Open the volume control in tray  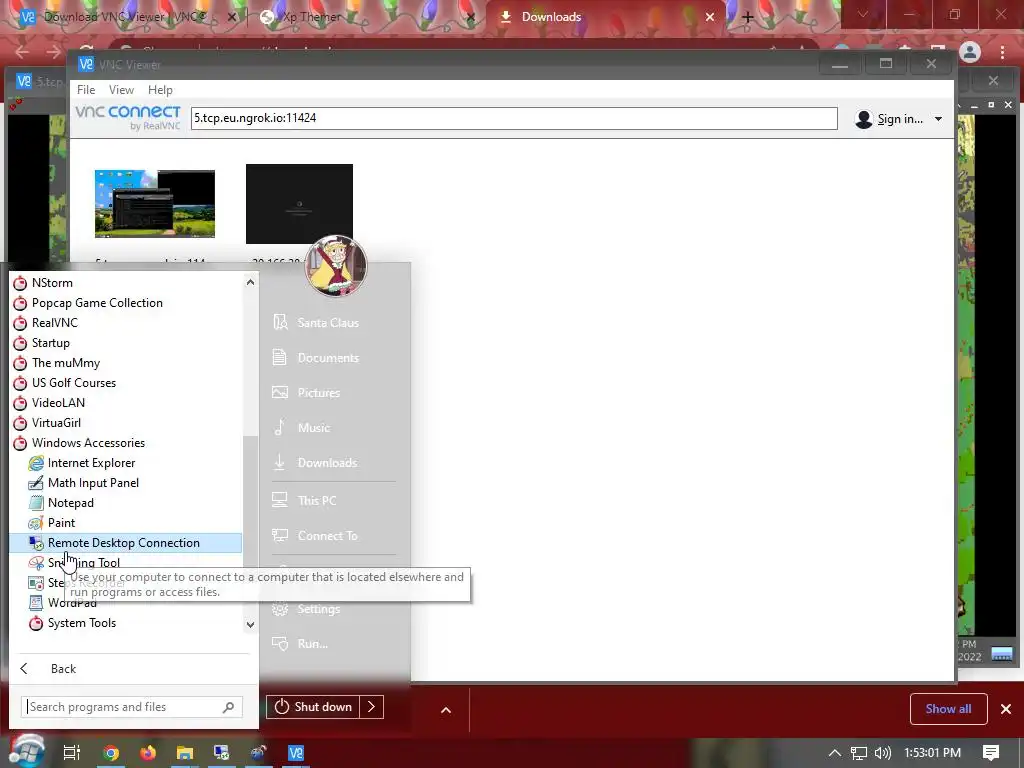(883, 753)
